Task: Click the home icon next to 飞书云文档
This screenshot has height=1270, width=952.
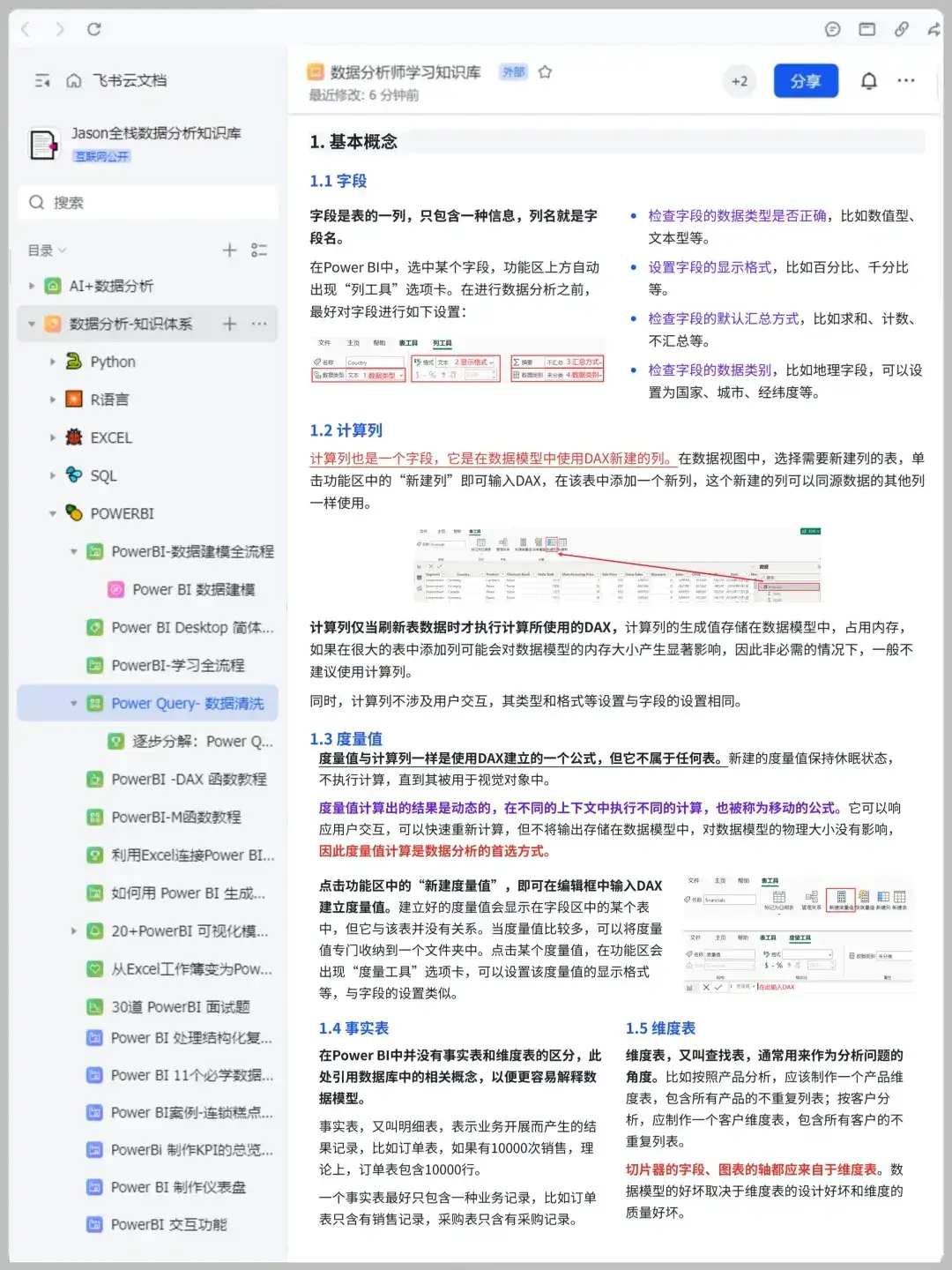Action: click(x=72, y=80)
